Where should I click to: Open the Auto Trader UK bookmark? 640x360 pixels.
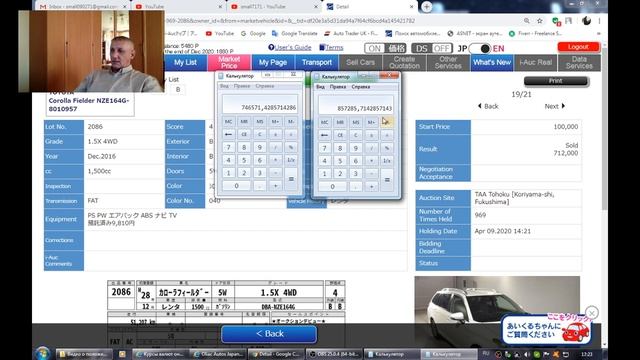coord(351,33)
